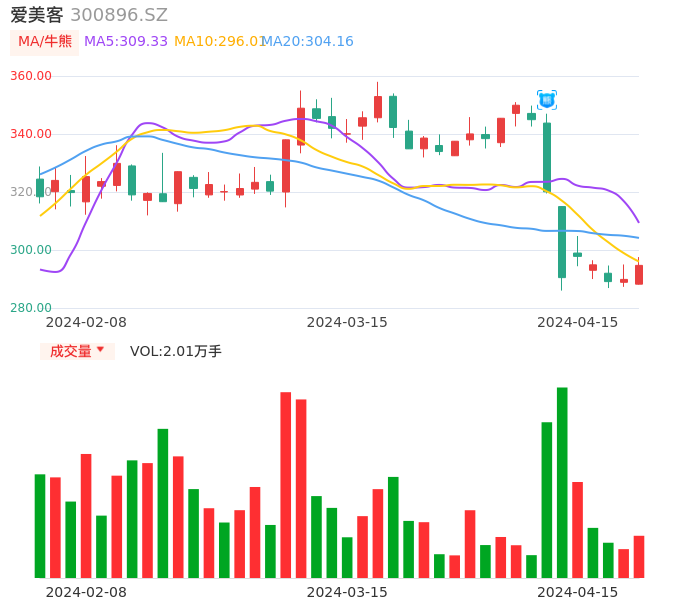The height and width of the screenshot is (606, 686).
Task: Open the MA/牛熊 indicator selector
Action: 45,42
